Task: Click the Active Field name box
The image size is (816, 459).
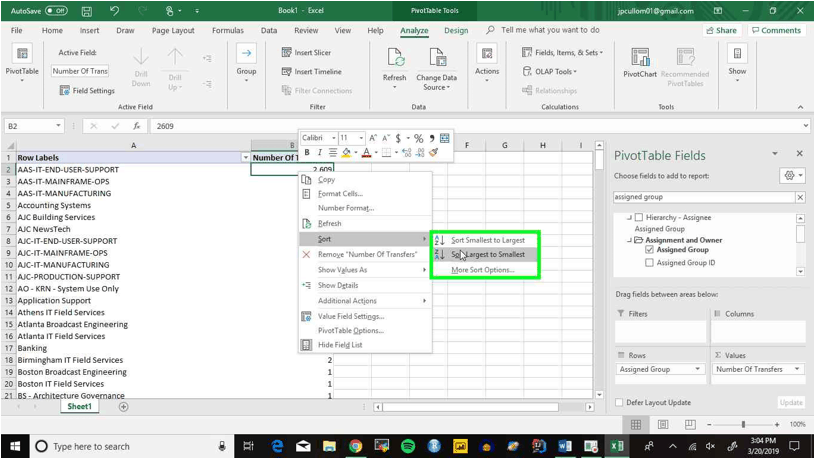Action: point(80,71)
